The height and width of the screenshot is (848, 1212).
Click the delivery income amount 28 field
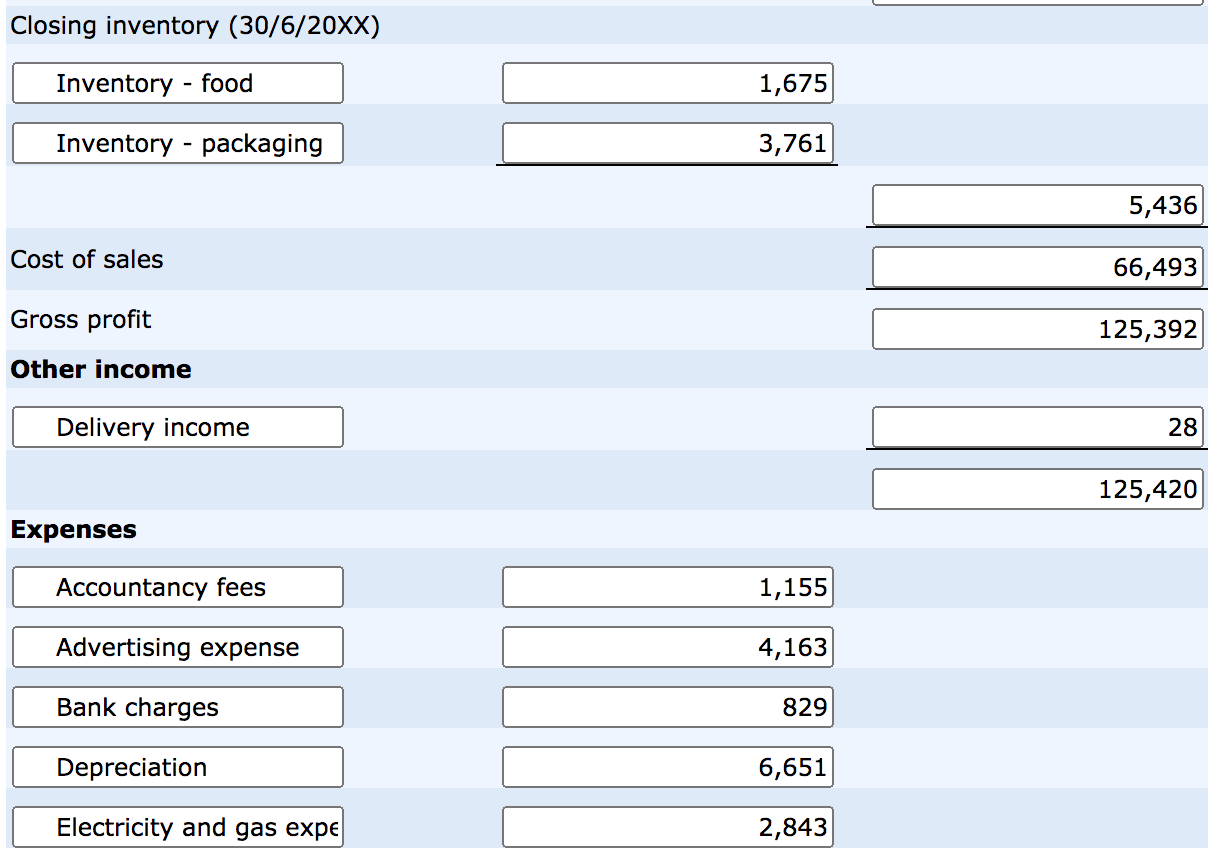[x=1038, y=427]
